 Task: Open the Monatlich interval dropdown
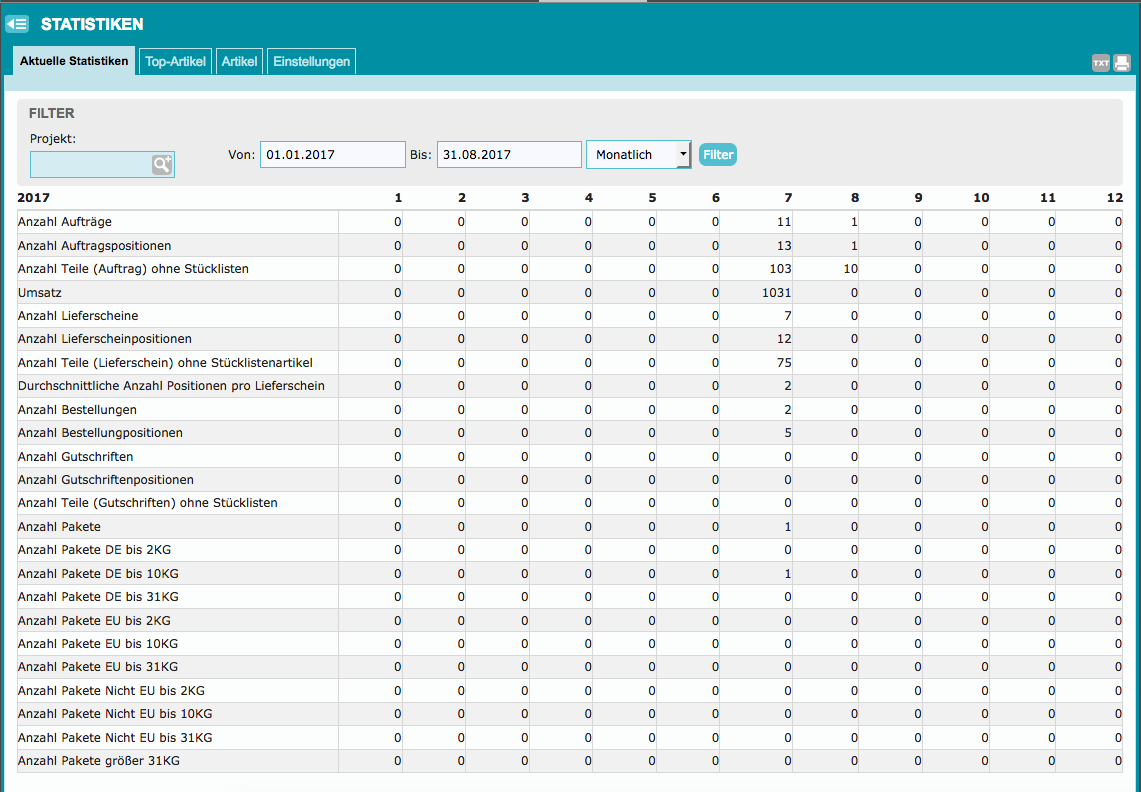(638, 154)
